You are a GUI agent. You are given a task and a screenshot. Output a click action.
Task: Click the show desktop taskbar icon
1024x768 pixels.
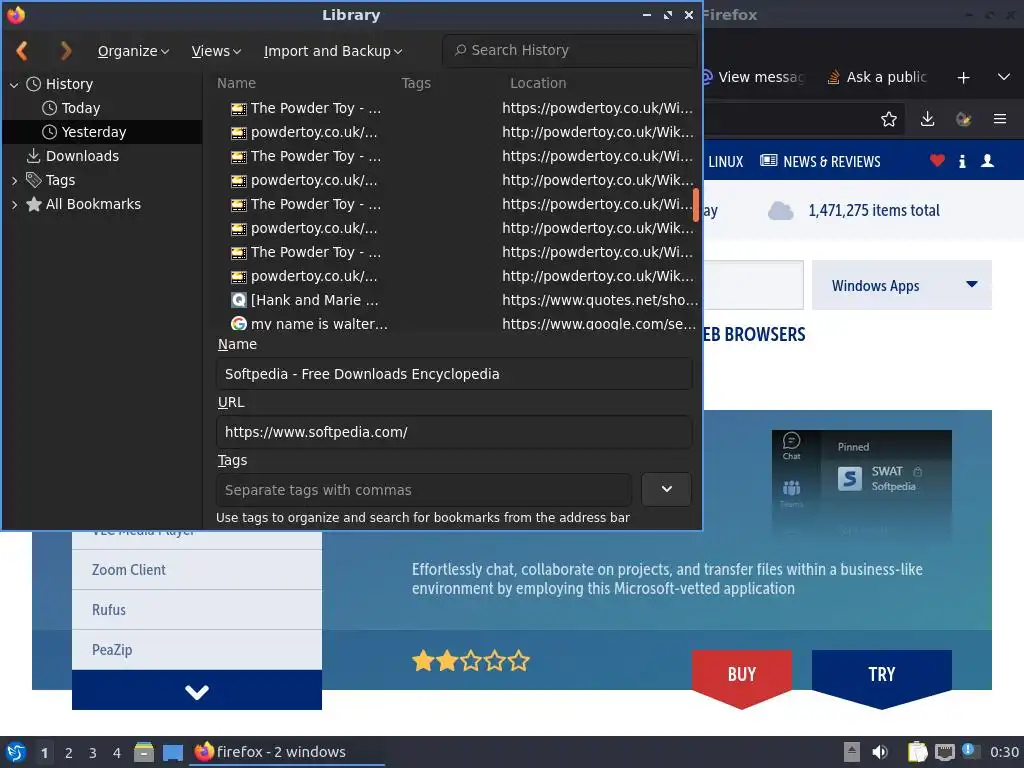[x=172, y=752]
